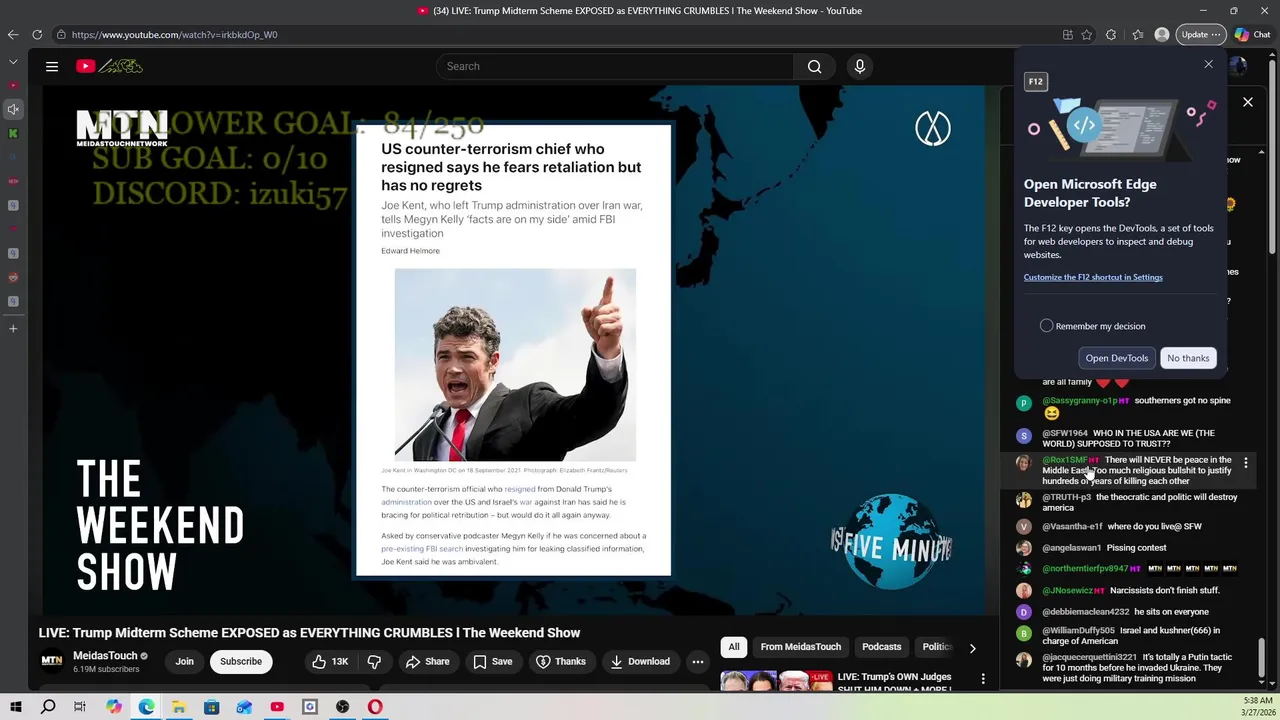Image resolution: width=1280 pixels, height=720 pixels.
Task: Click chat user @WilliamDuffy505
Action: [1078, 631]
